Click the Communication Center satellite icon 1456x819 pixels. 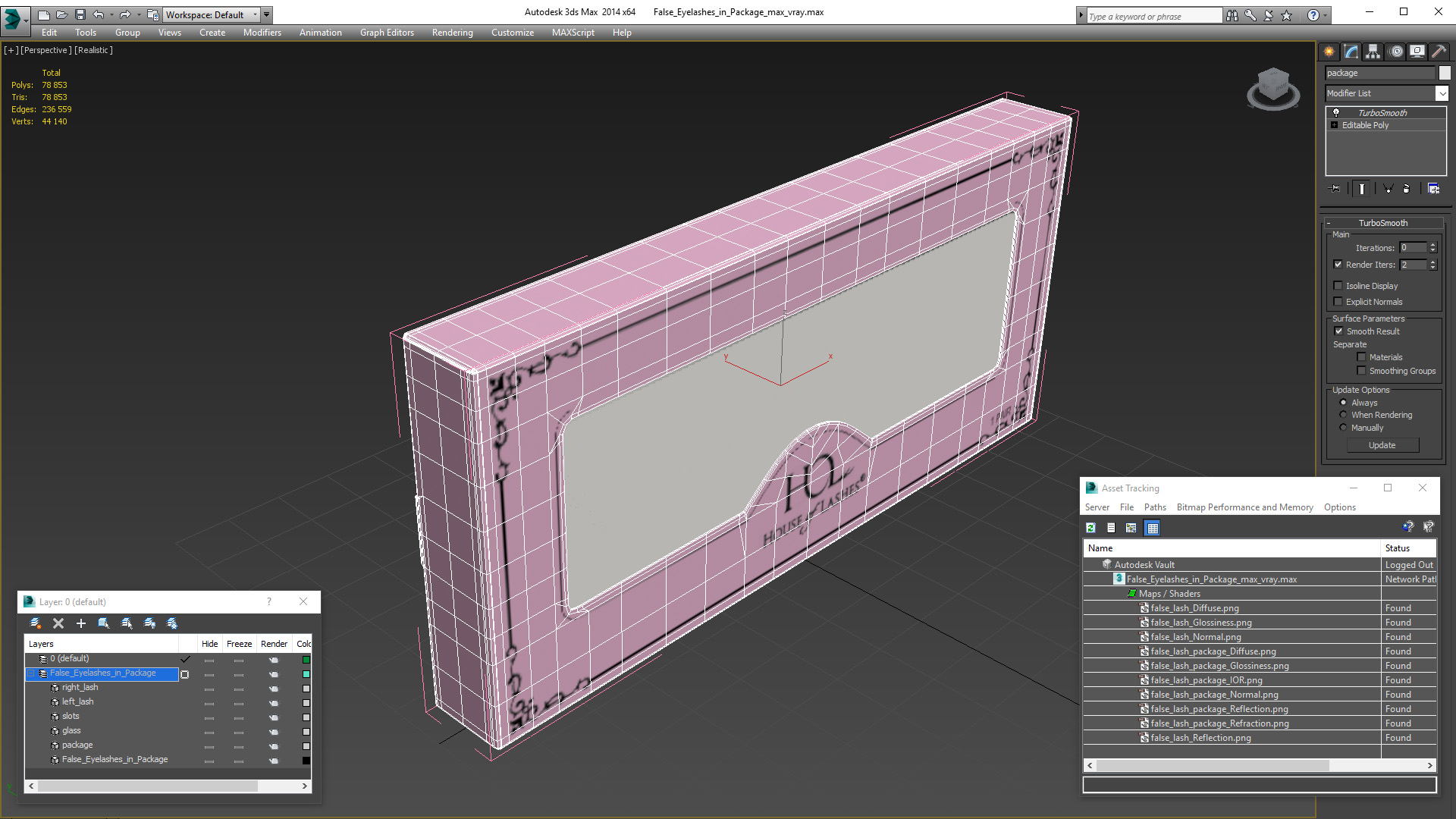click(1268, 15)
